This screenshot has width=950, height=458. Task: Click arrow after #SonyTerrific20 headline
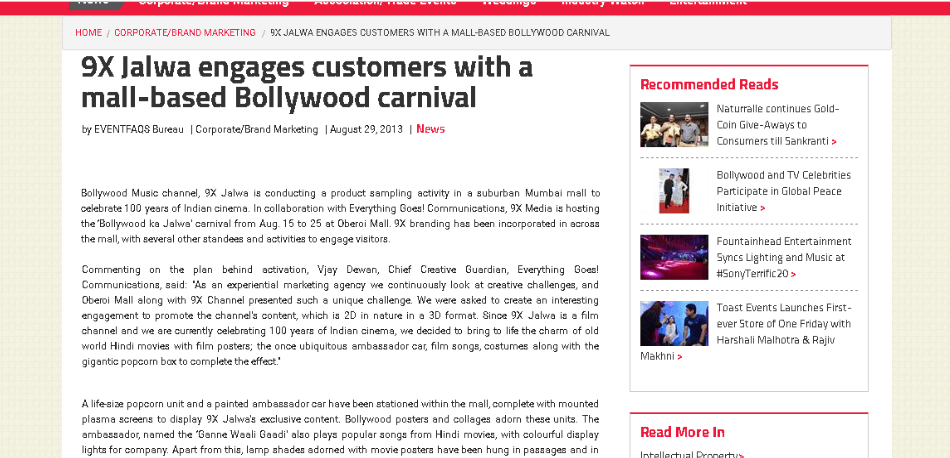[x=793, y=274]
